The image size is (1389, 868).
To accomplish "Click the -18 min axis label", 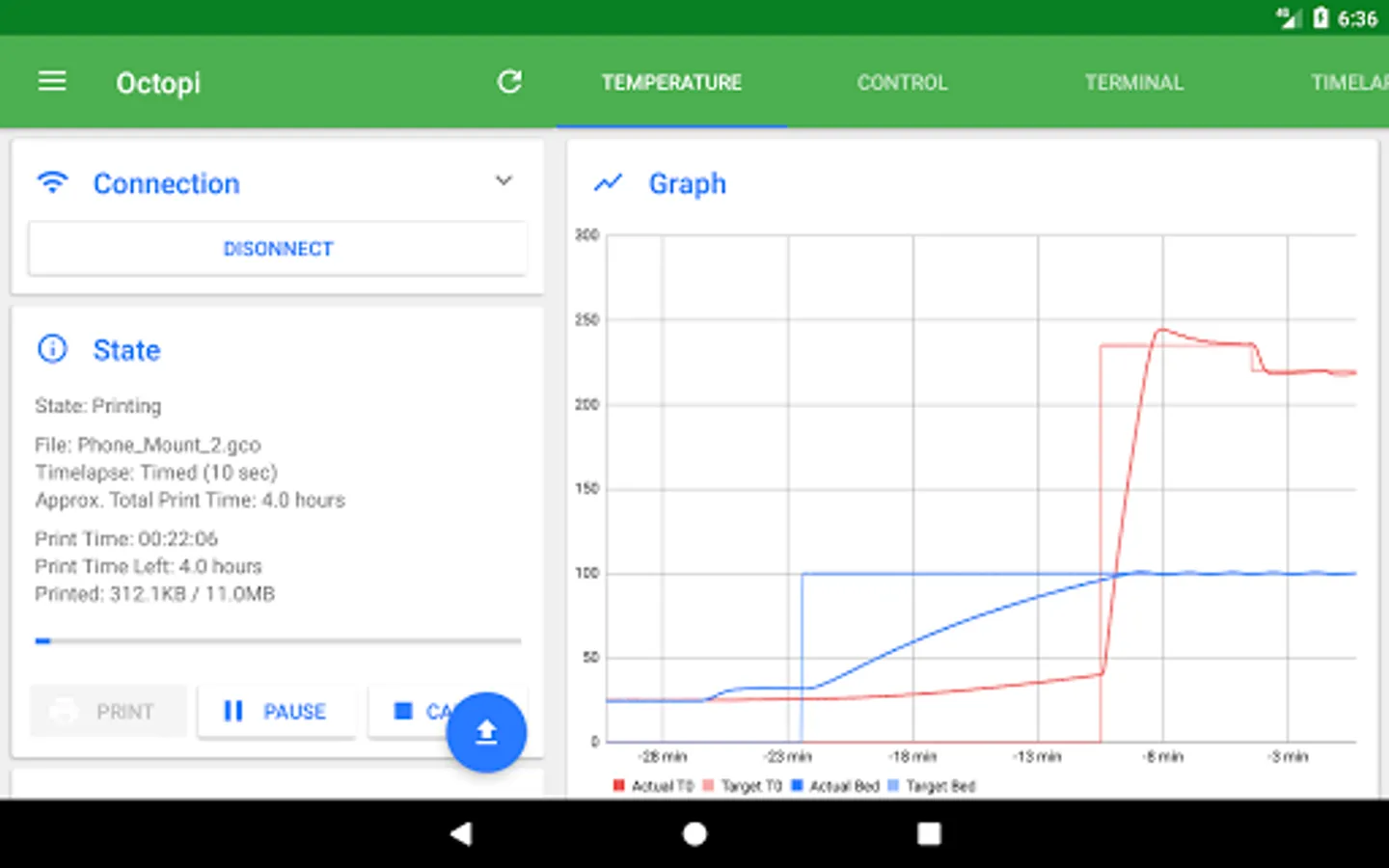I will 912,757.
